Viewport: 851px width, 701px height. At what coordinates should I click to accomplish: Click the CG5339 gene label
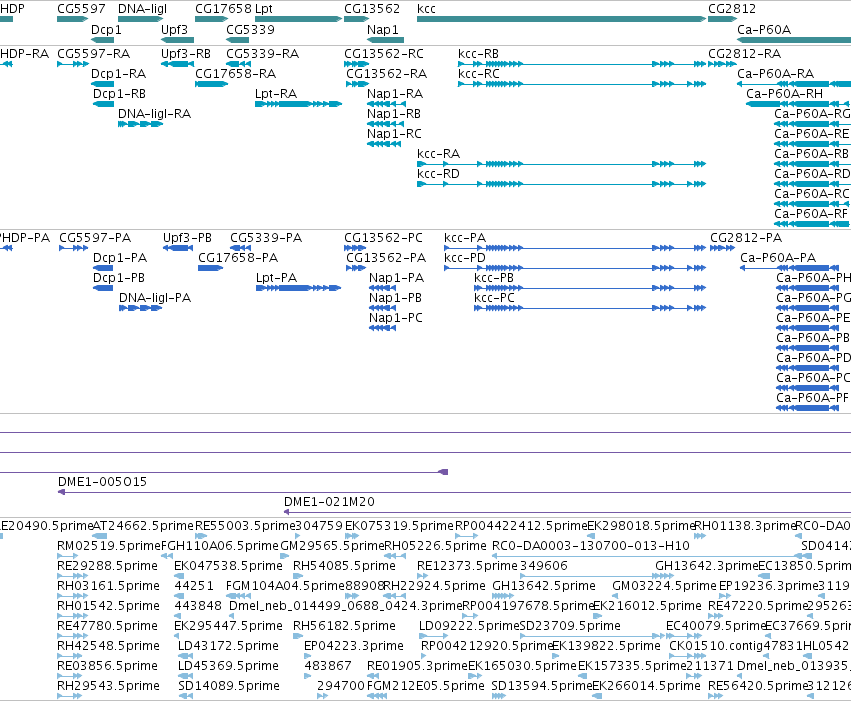click(250, 30)
